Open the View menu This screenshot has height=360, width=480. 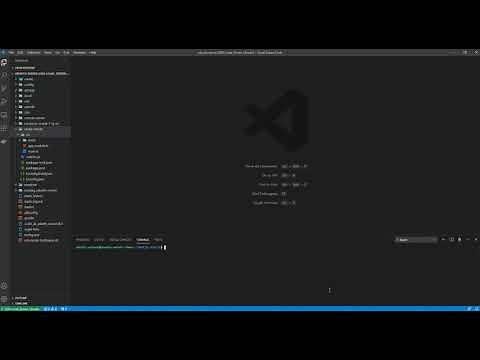[x=48, y=52]
